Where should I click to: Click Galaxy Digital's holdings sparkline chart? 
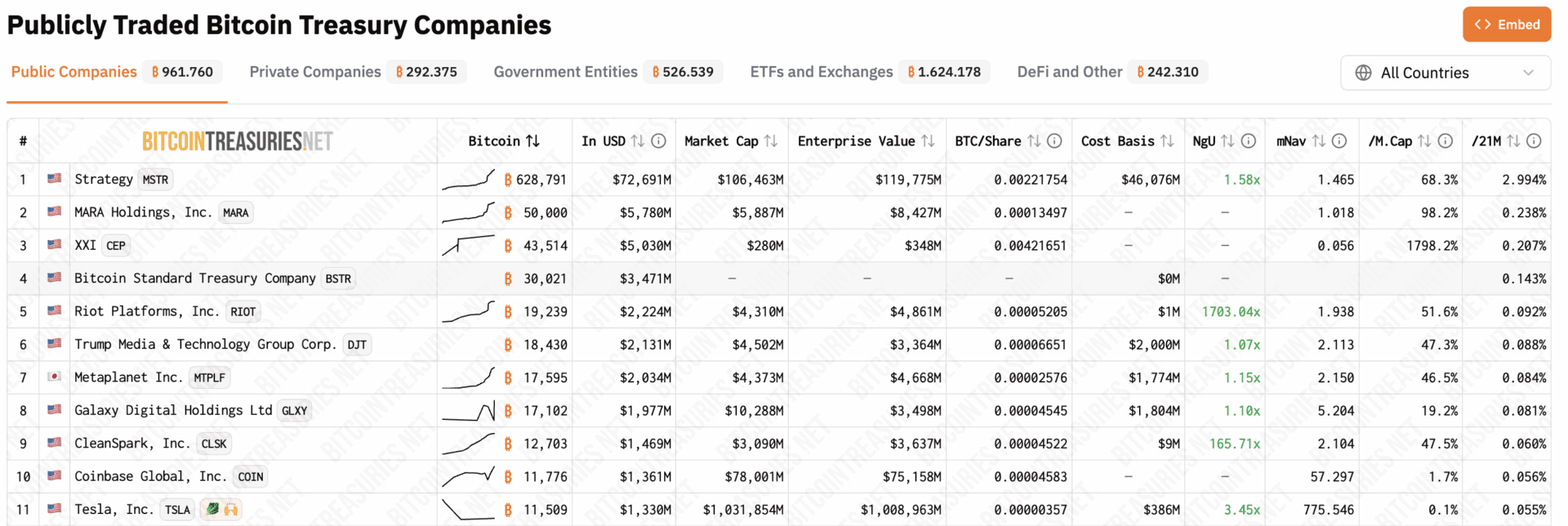469,410
